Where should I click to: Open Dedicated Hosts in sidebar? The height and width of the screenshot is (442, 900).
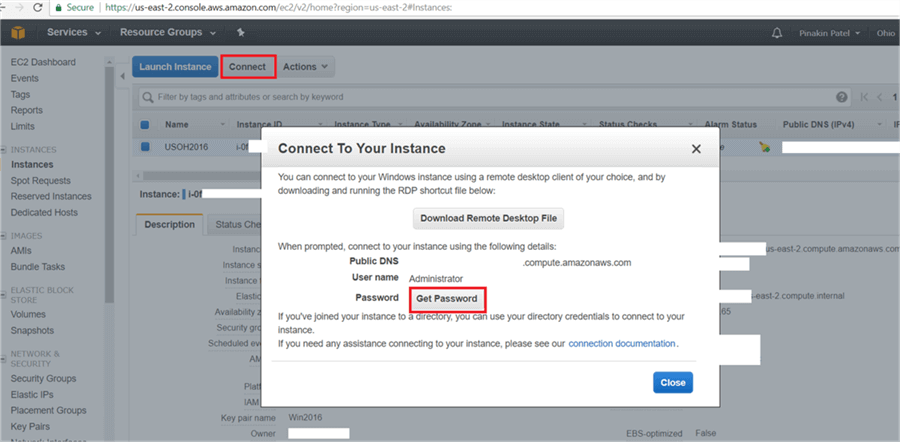[44, 212]
